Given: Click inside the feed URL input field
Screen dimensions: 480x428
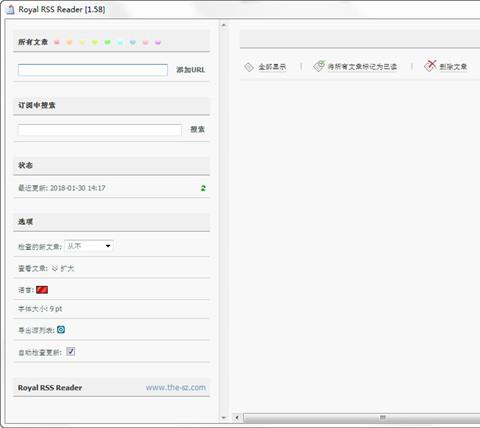Looking at the screenshot, I should [93, 70].
